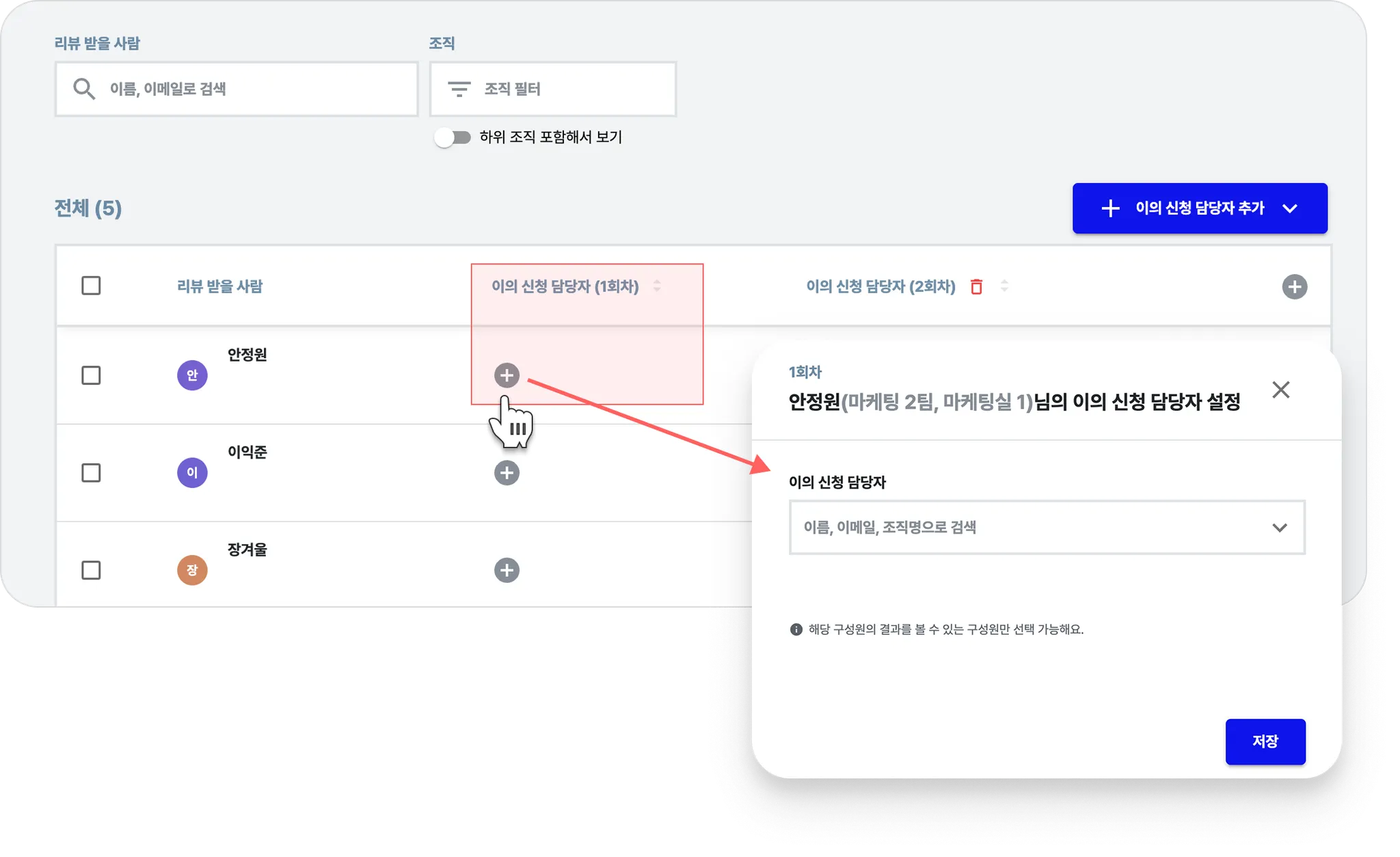Check the checkbox for 안정원
The height and width of the screenshot is (857, 1400).
click(91, 375)
